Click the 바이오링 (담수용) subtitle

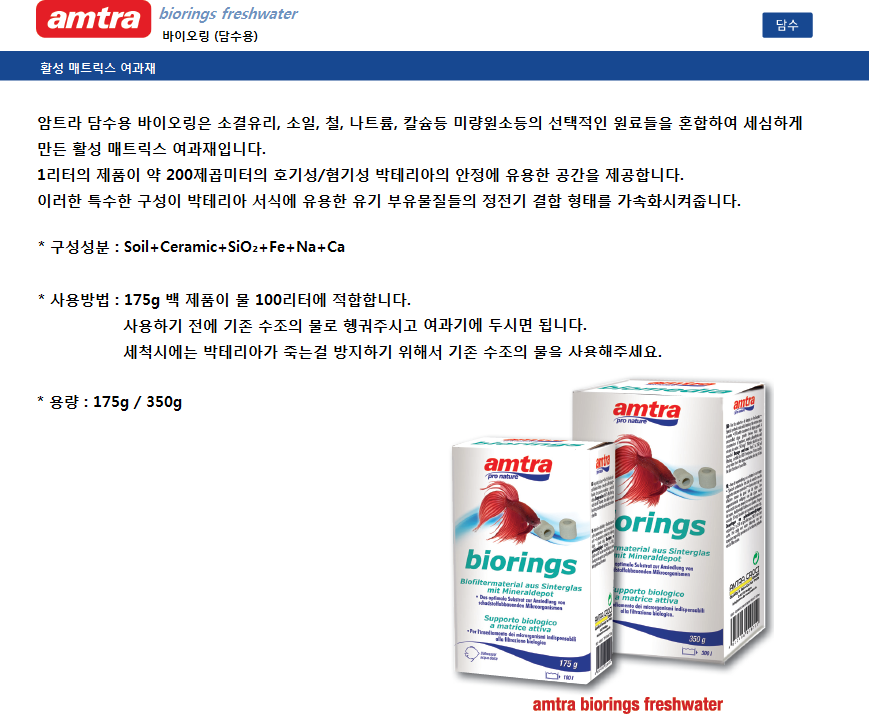coord(210,36)
